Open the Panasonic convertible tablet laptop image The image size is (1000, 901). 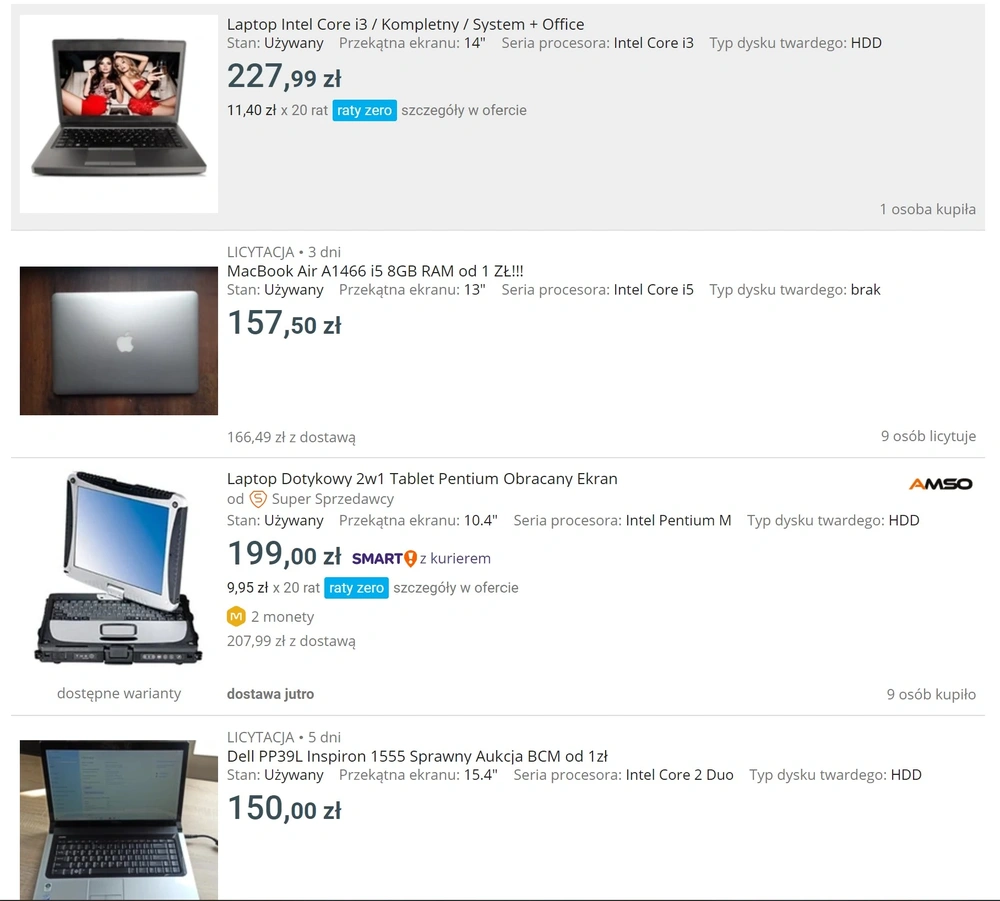coord(119,568)
